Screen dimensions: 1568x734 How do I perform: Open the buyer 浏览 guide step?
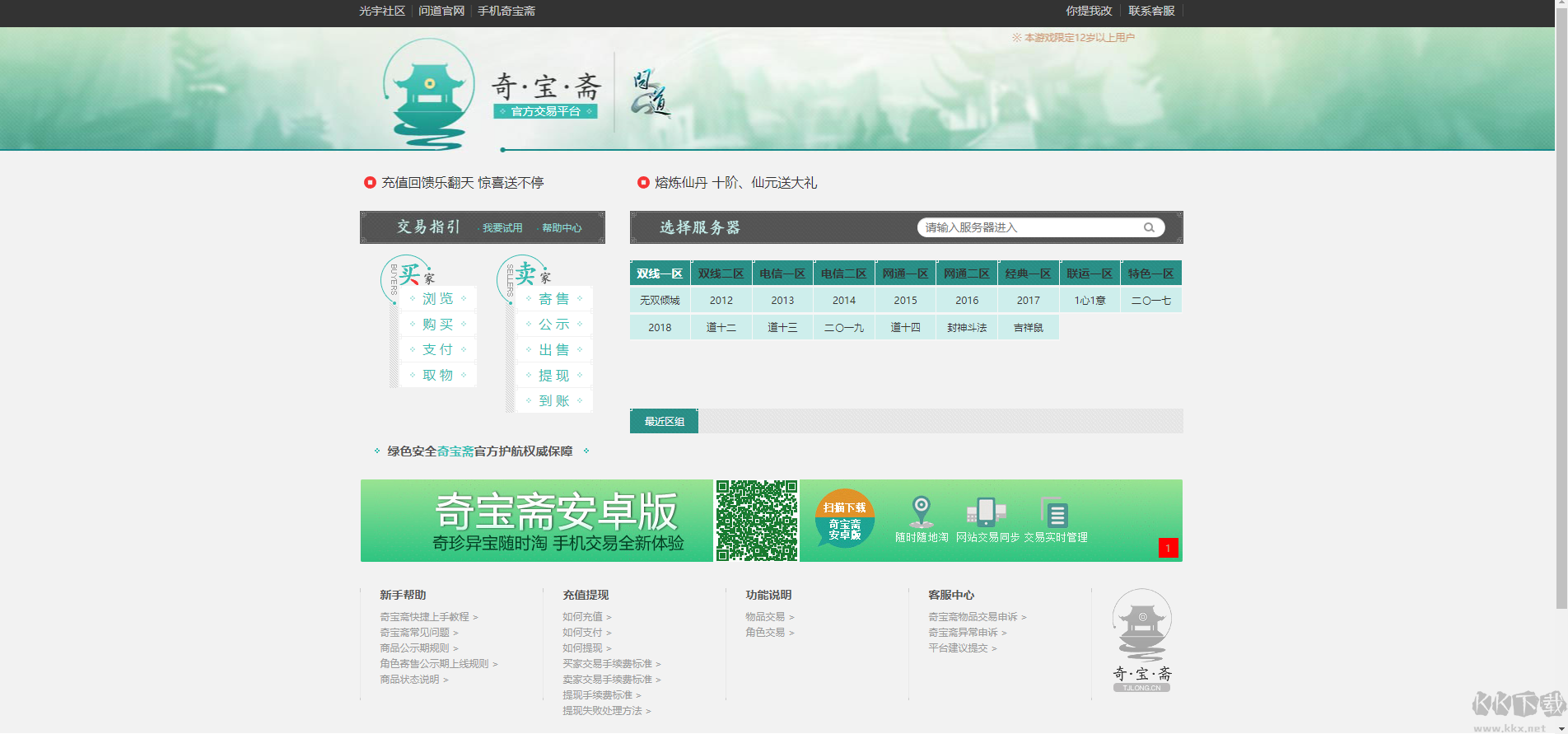click(x=437, y=299)
